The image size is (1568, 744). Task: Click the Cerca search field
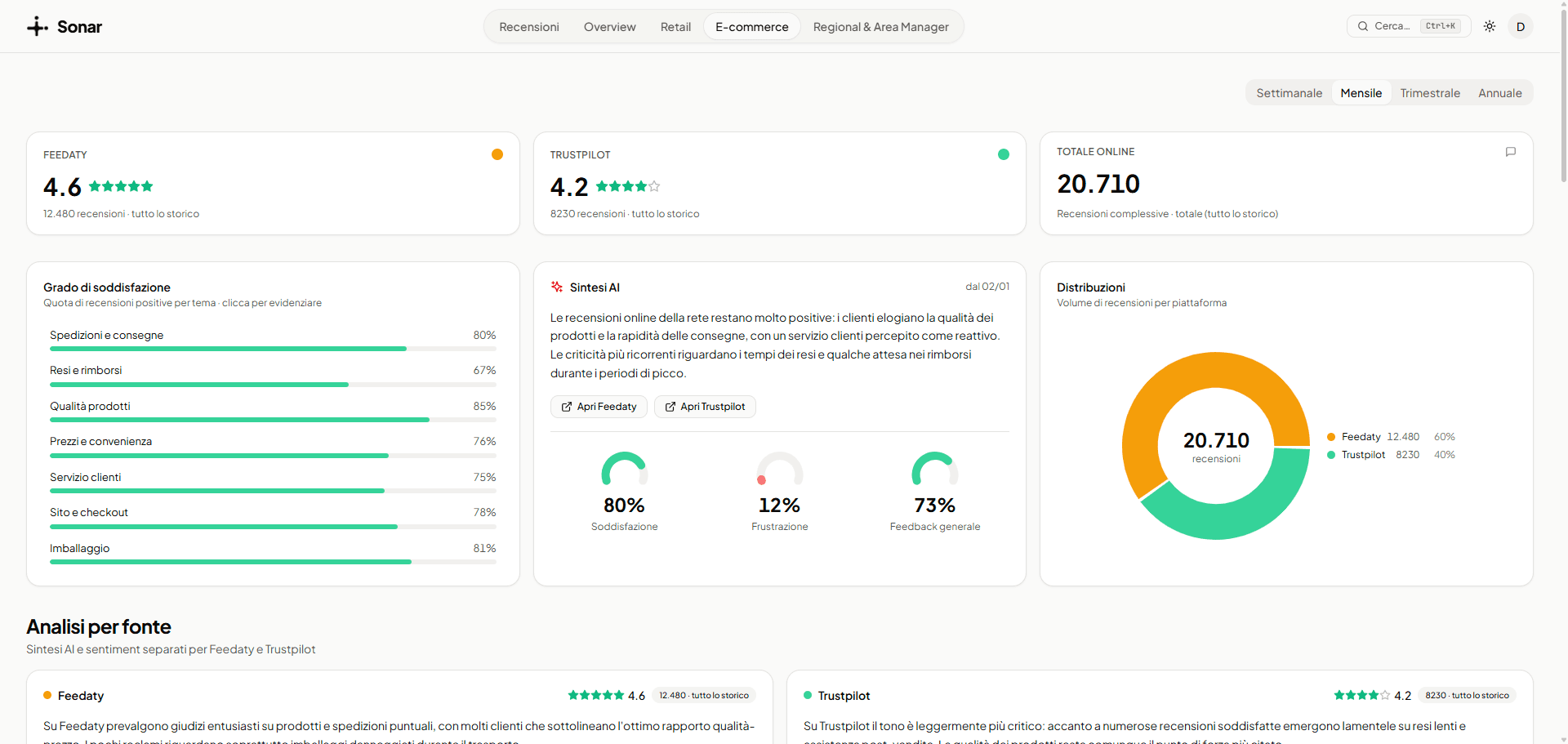point(1409,26)
